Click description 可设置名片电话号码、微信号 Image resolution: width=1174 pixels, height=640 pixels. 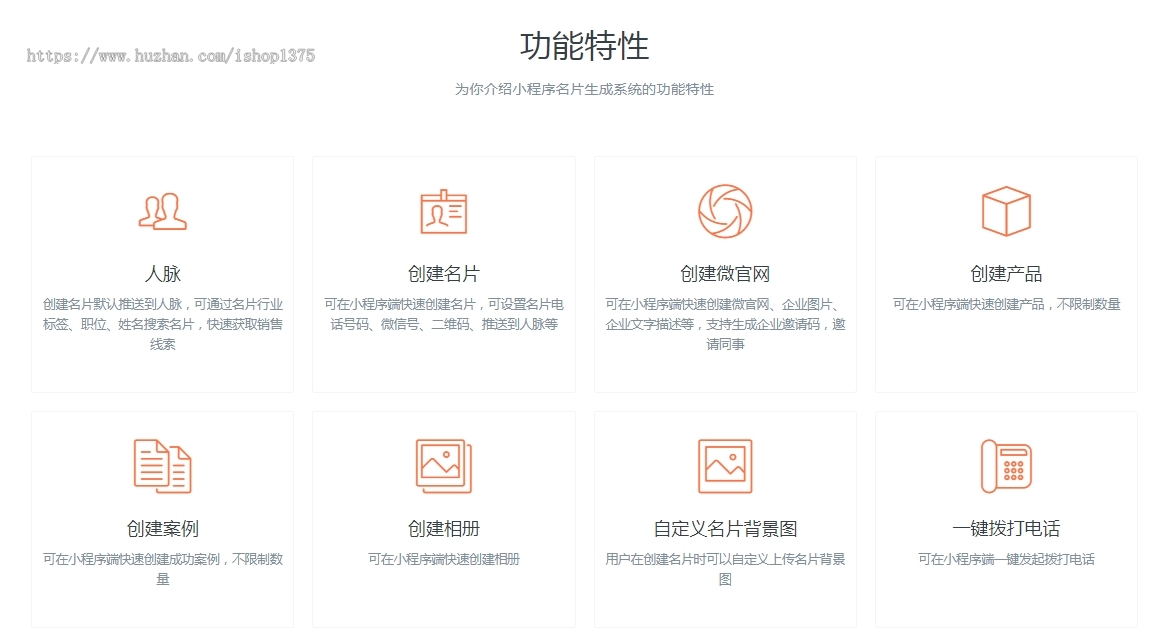pyautogui.click(x=444, y=314)
